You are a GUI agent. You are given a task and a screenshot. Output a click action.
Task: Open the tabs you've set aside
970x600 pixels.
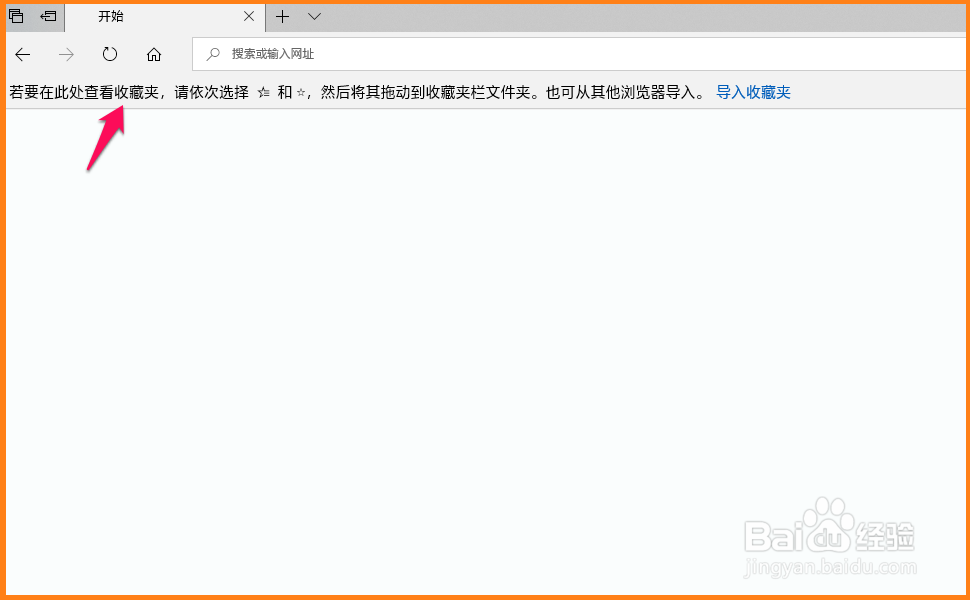tap(16, 16)
